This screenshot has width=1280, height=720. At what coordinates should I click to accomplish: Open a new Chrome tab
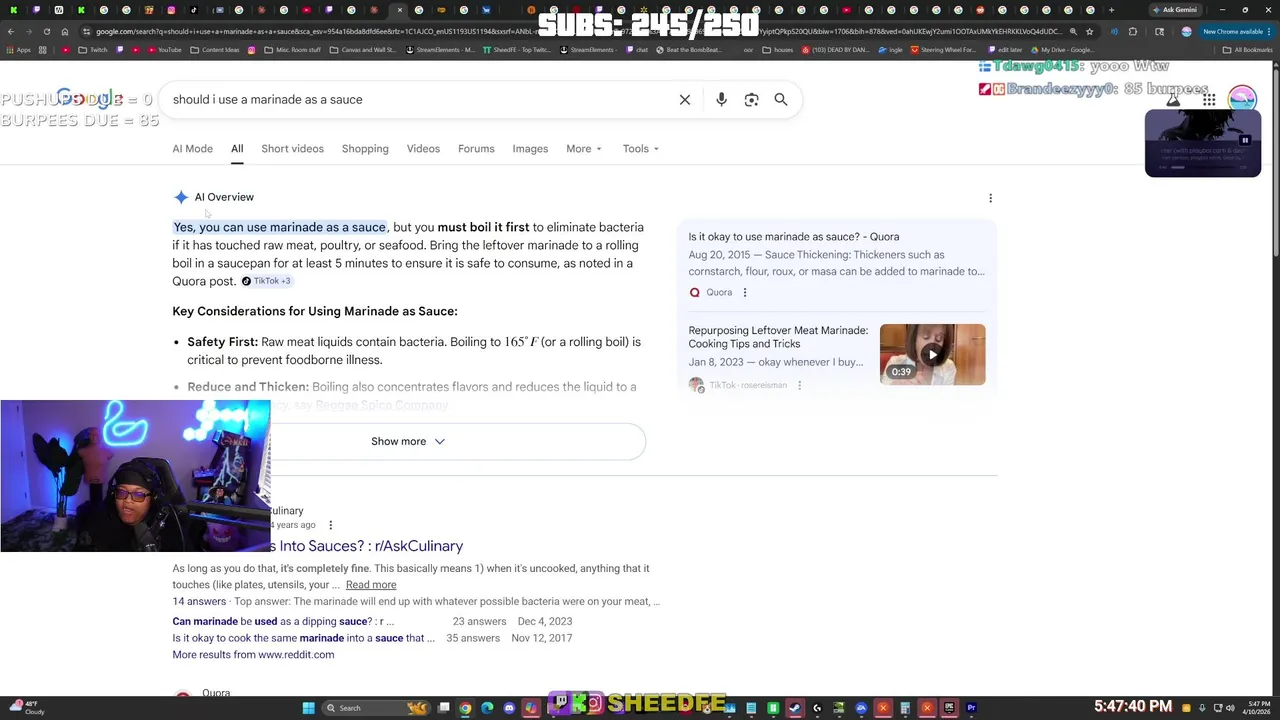(1111, 10)
